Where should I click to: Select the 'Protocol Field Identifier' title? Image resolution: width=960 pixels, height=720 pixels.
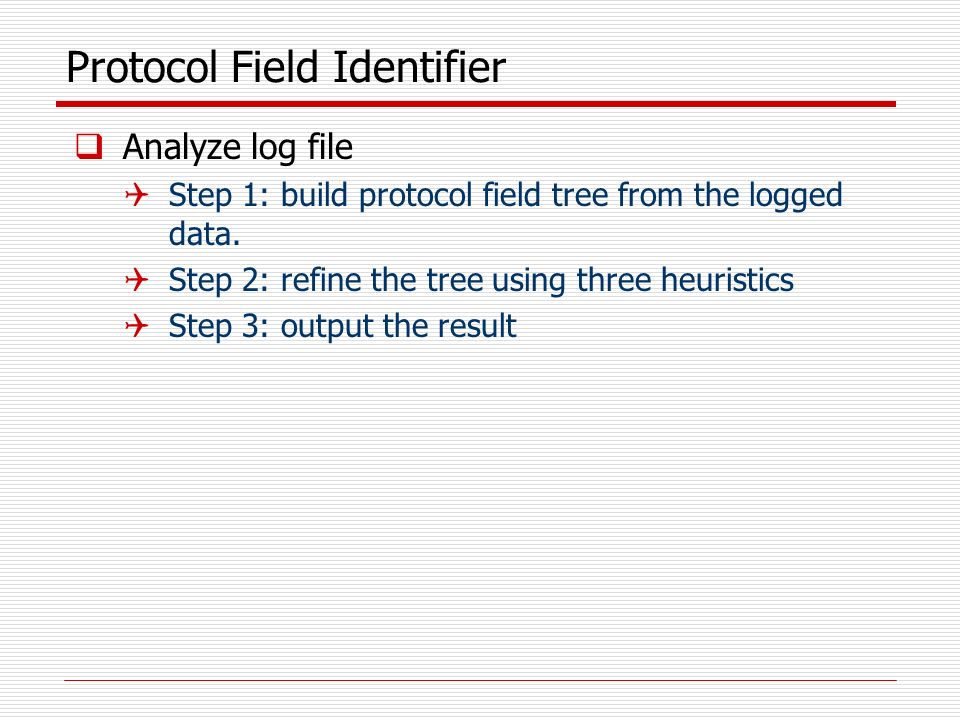[x=286, y=67]
